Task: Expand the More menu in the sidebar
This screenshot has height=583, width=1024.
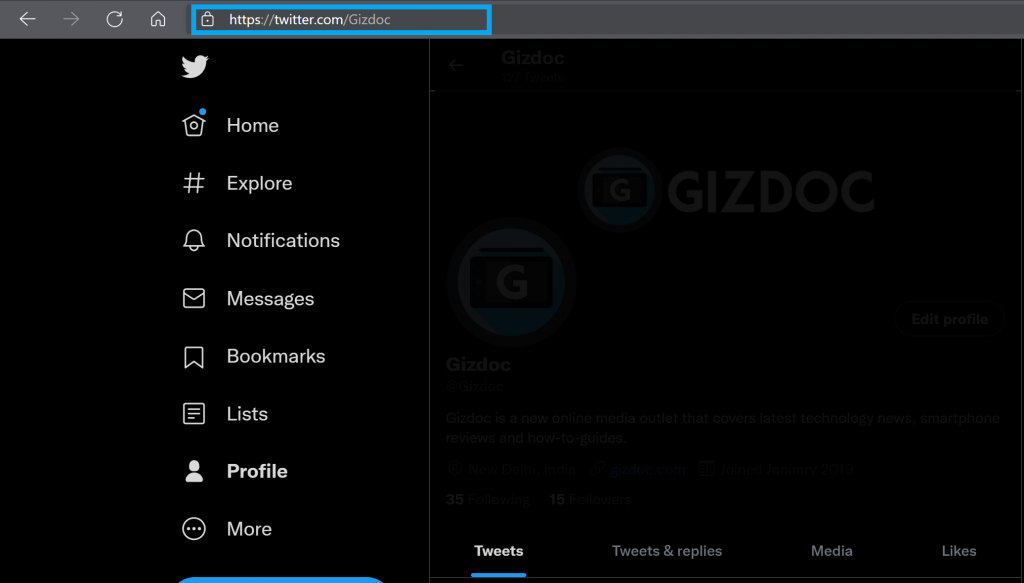Action: (x=227, y=529)
